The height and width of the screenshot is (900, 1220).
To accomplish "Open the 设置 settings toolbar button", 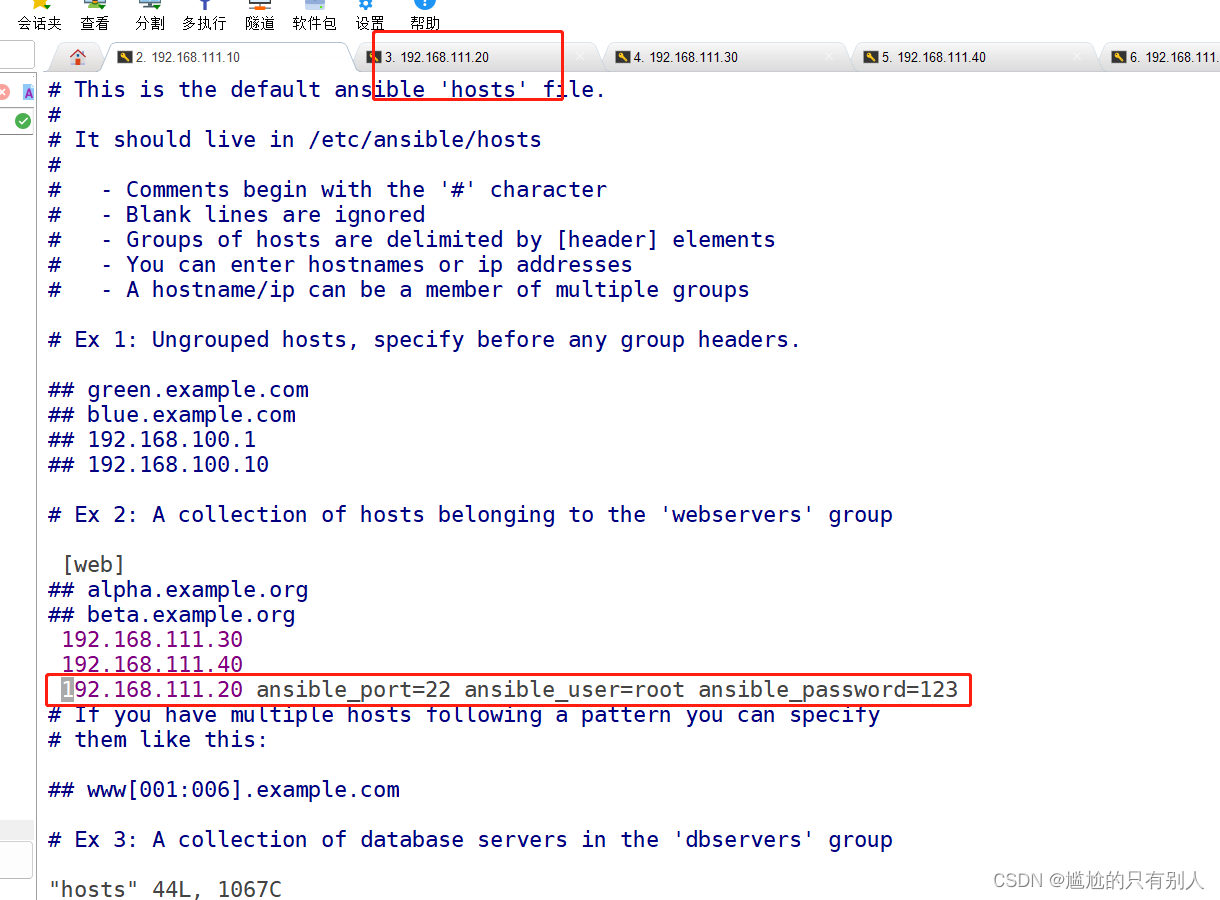I will coord(370,15).
